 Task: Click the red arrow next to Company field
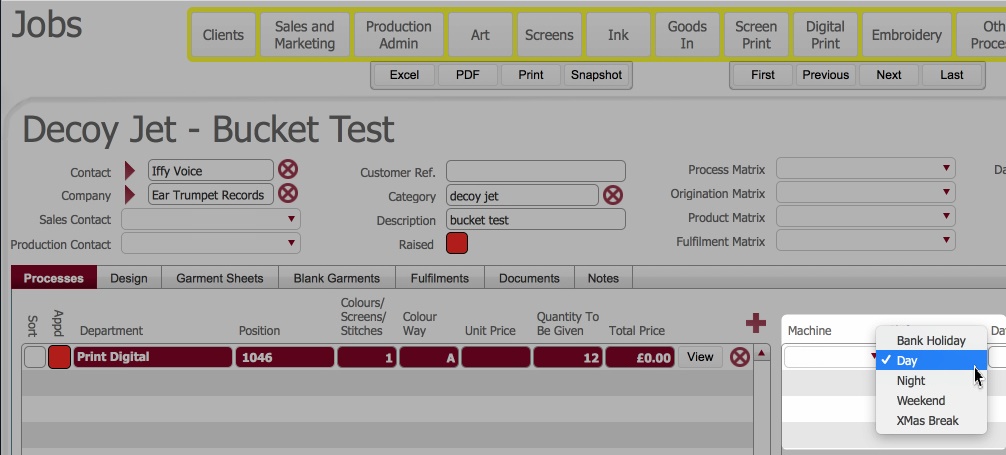coord(130,195)
